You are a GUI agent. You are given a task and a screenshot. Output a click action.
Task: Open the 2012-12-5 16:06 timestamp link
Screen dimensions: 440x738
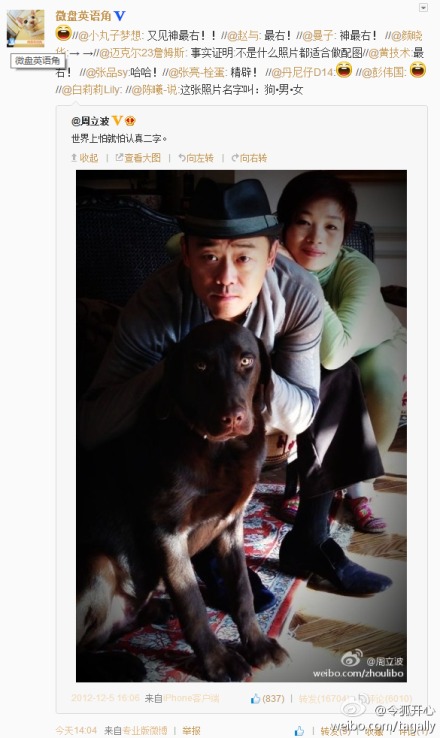(105, 698)
